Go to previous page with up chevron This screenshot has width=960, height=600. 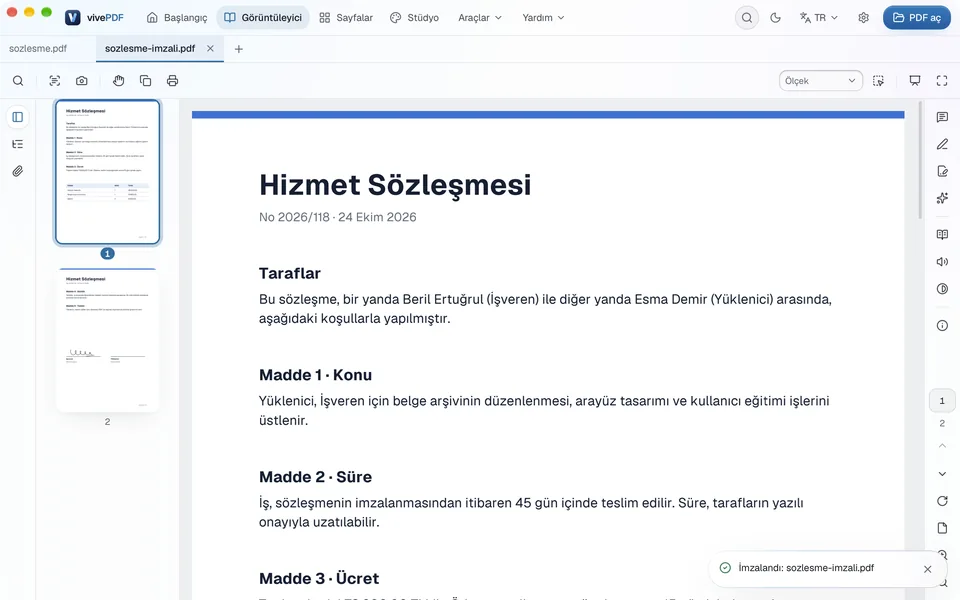coord(942,446)
